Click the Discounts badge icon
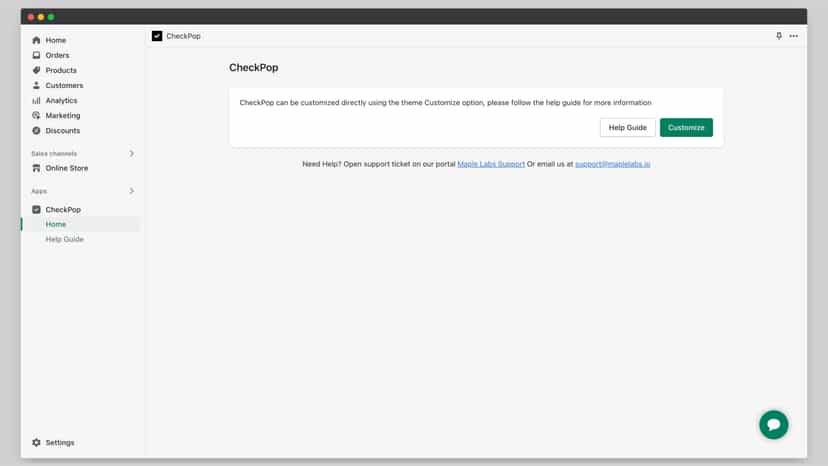Image resolution: width=828 pixels, height=466 pixels. [36, 131]
